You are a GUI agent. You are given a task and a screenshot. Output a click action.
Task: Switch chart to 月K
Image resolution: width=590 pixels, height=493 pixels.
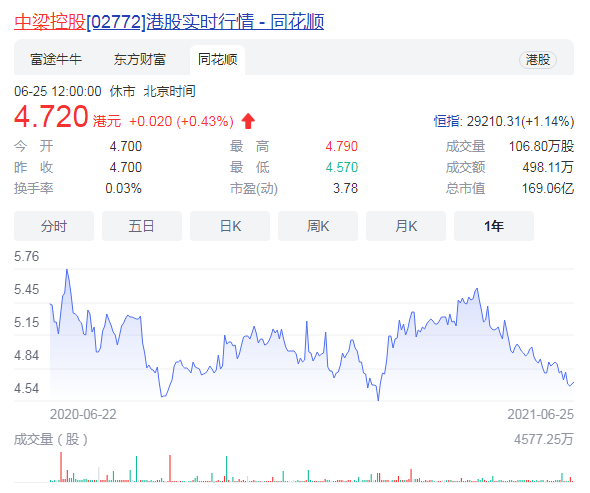pos(406,226)
